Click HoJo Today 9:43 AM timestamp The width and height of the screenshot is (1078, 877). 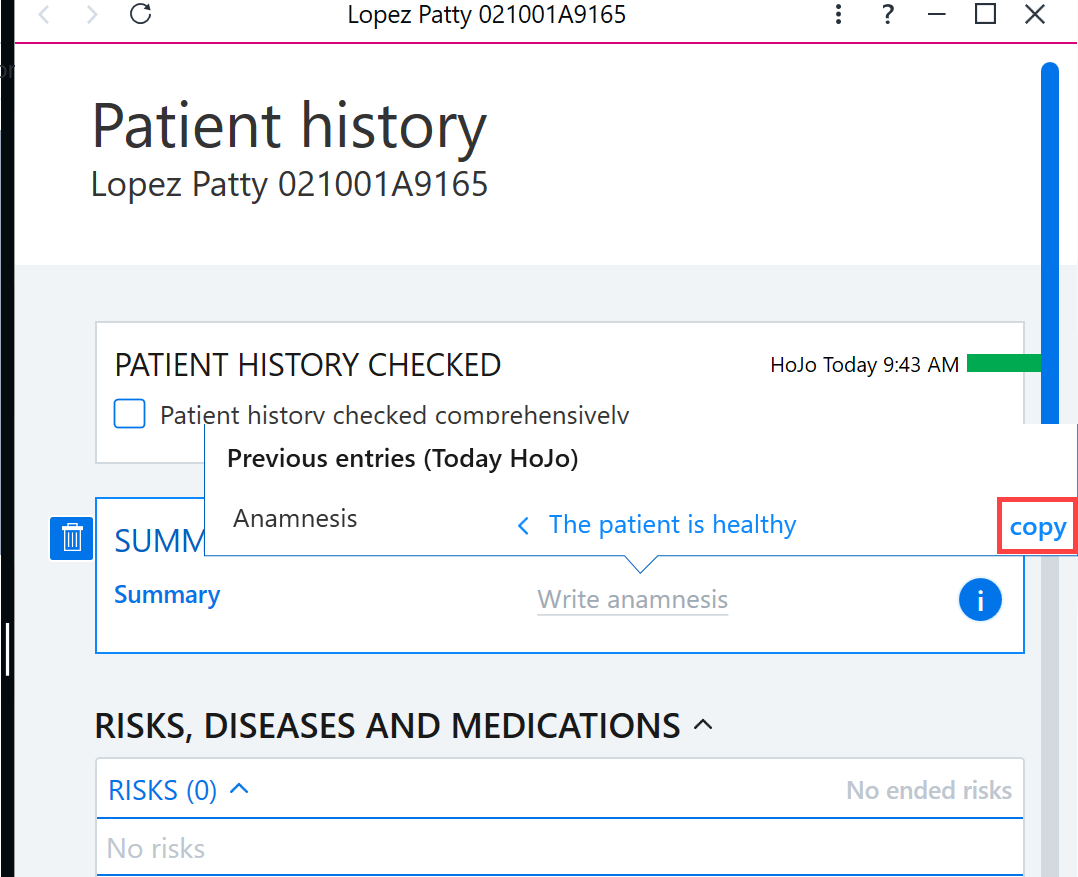(864, 364)
